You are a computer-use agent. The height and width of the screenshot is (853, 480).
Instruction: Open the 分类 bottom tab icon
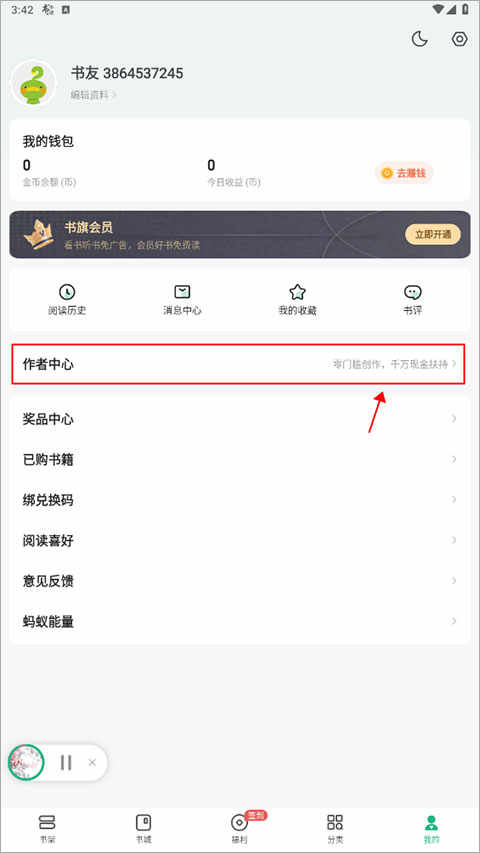(x=335, y=821)
